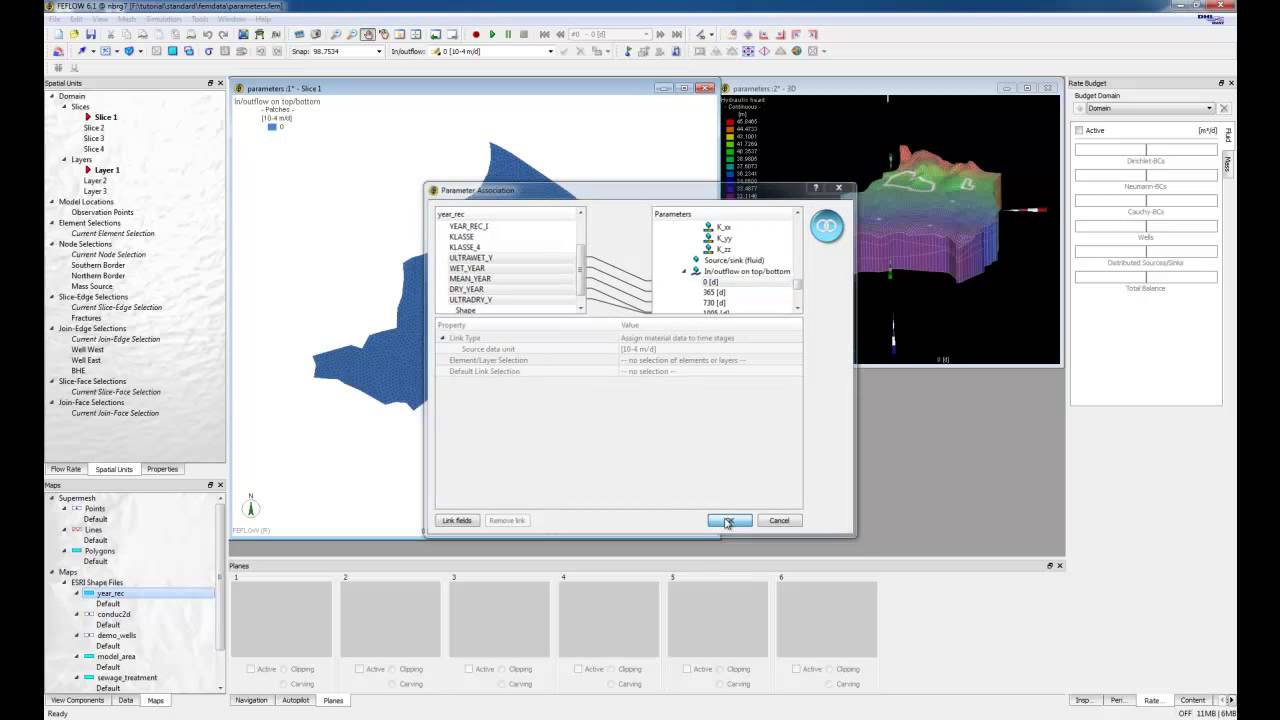Click the globe icon in second toolbar
This screenshot has width=1280, height=720.
pyautogui.click(x=797, y=51)
